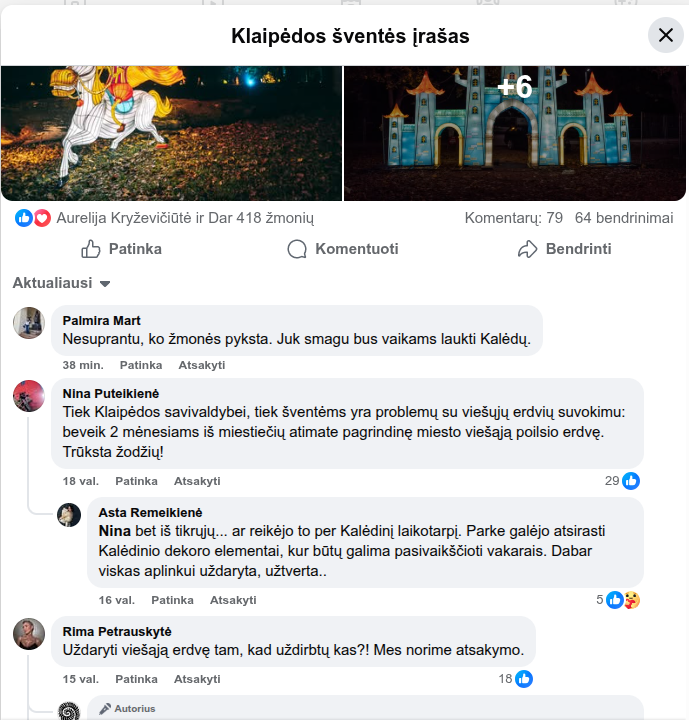Open the 64 bendrinimai shares list
The image size is (689, 720).
pos(624,218)
